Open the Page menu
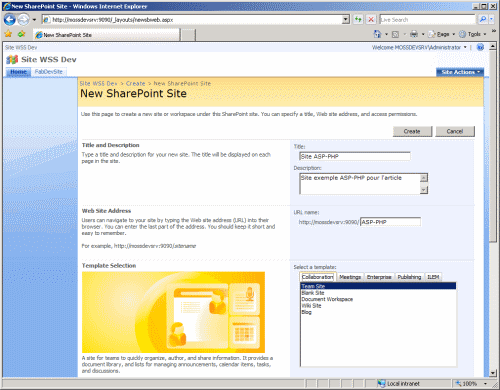 click(441, 34)
